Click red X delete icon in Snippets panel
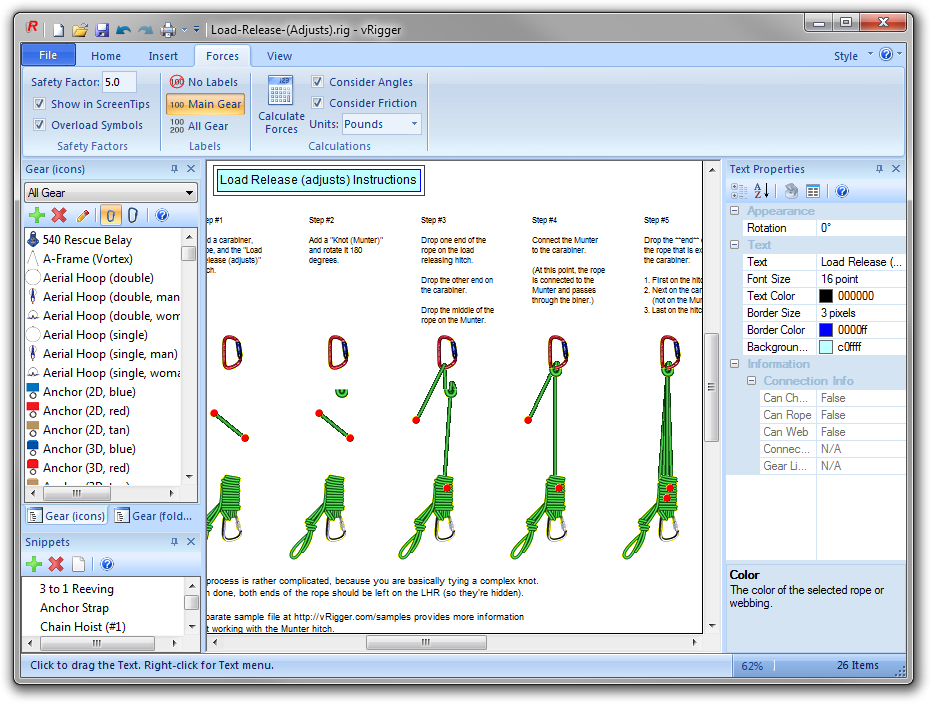The height and width of the screenshot is (704, 932). [x=57, y=564]
